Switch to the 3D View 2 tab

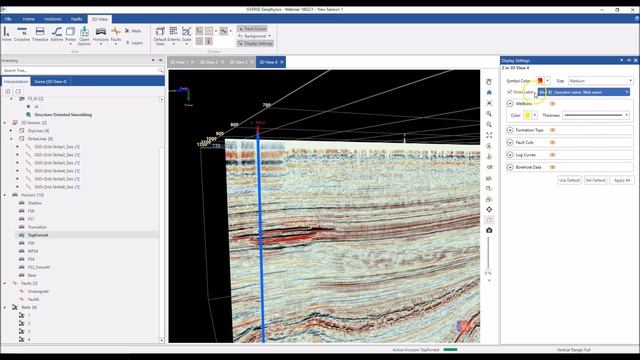coord(209,62)
